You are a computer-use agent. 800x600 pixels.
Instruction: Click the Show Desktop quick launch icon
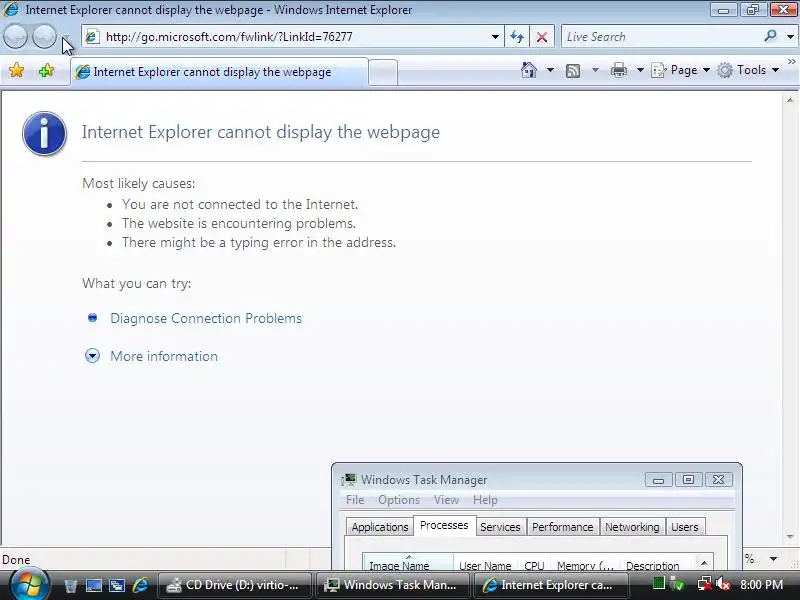94,585
